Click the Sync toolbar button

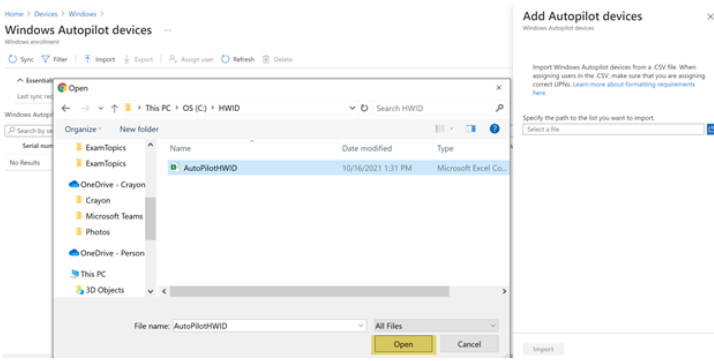(x=21, y=59)
